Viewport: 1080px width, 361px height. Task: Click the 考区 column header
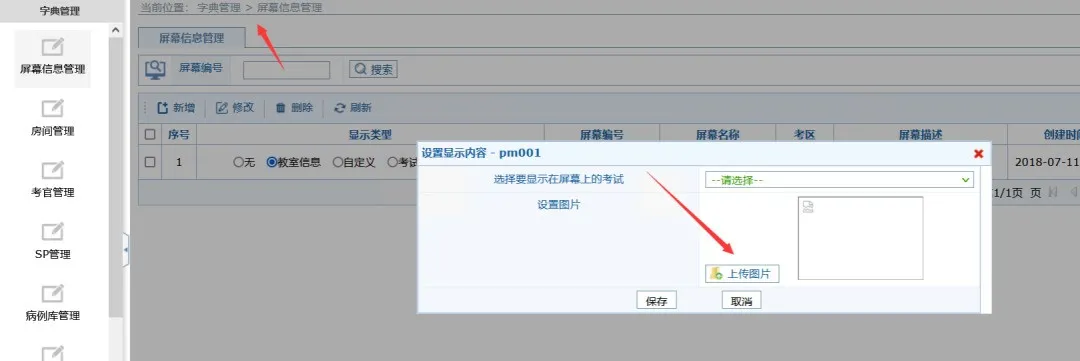pos(804,135)
